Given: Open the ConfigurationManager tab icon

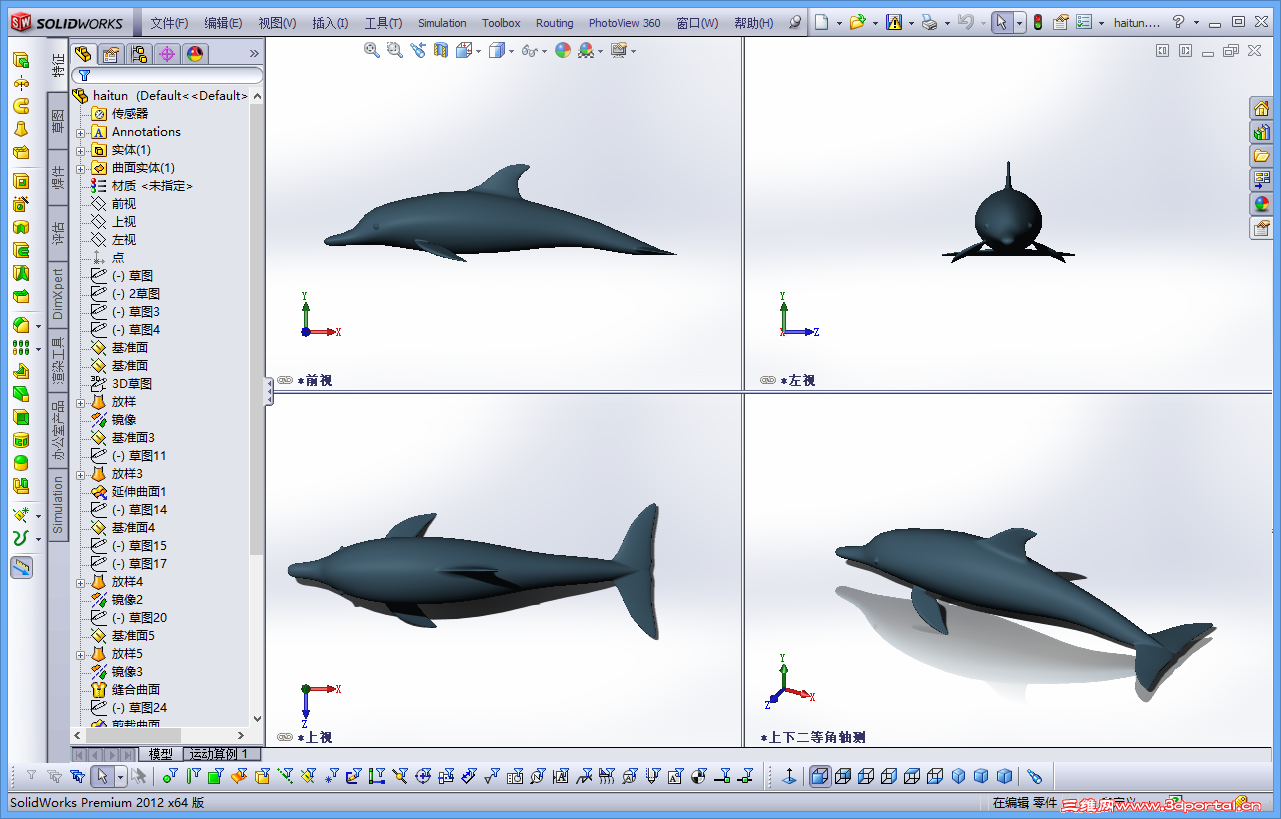Looking at the screenshot, I should [139, 54].
